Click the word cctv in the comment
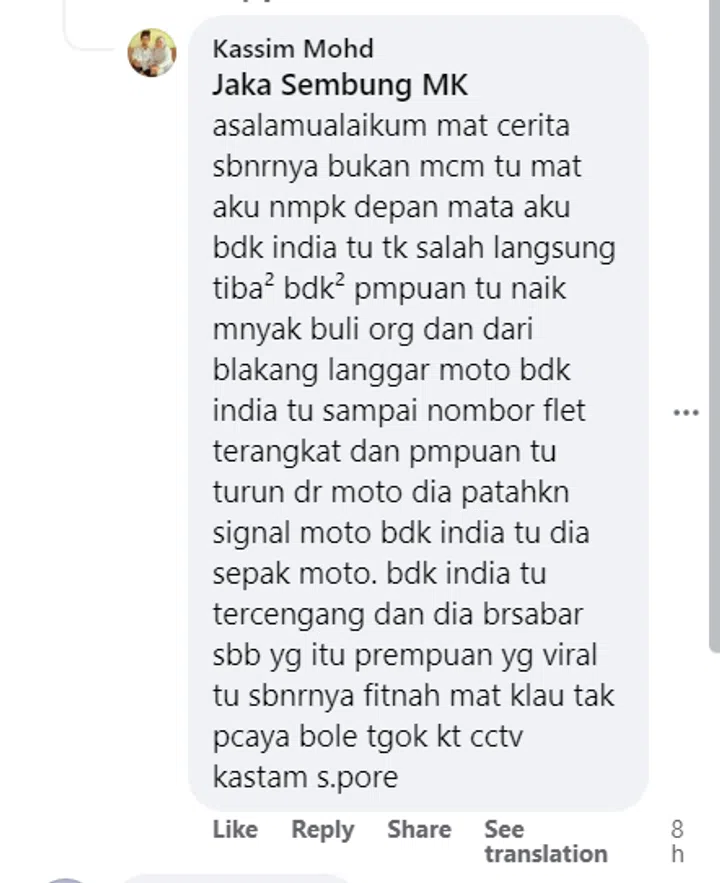Image resolution: width=720 pixels, height=883 pixels. [497, 737]
